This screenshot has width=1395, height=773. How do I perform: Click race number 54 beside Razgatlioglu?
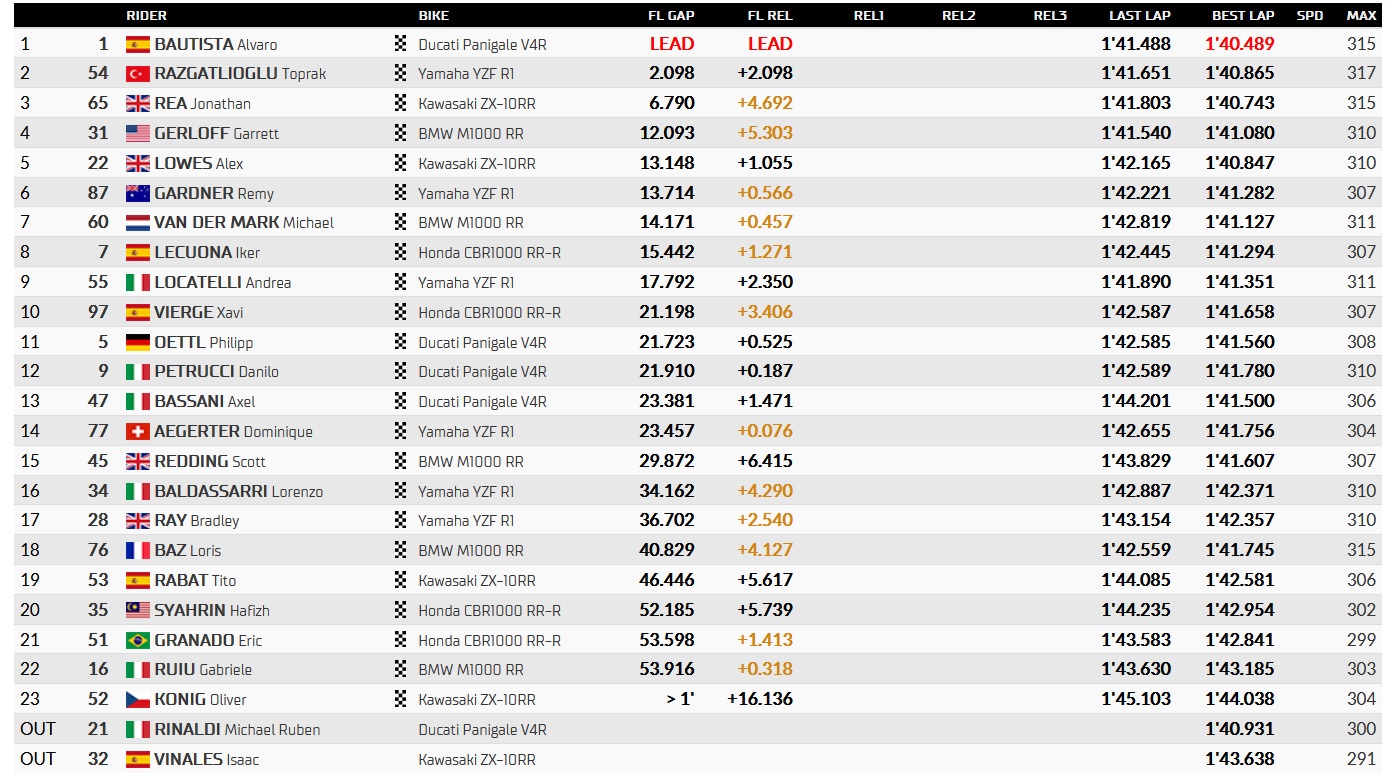(98, 74)
